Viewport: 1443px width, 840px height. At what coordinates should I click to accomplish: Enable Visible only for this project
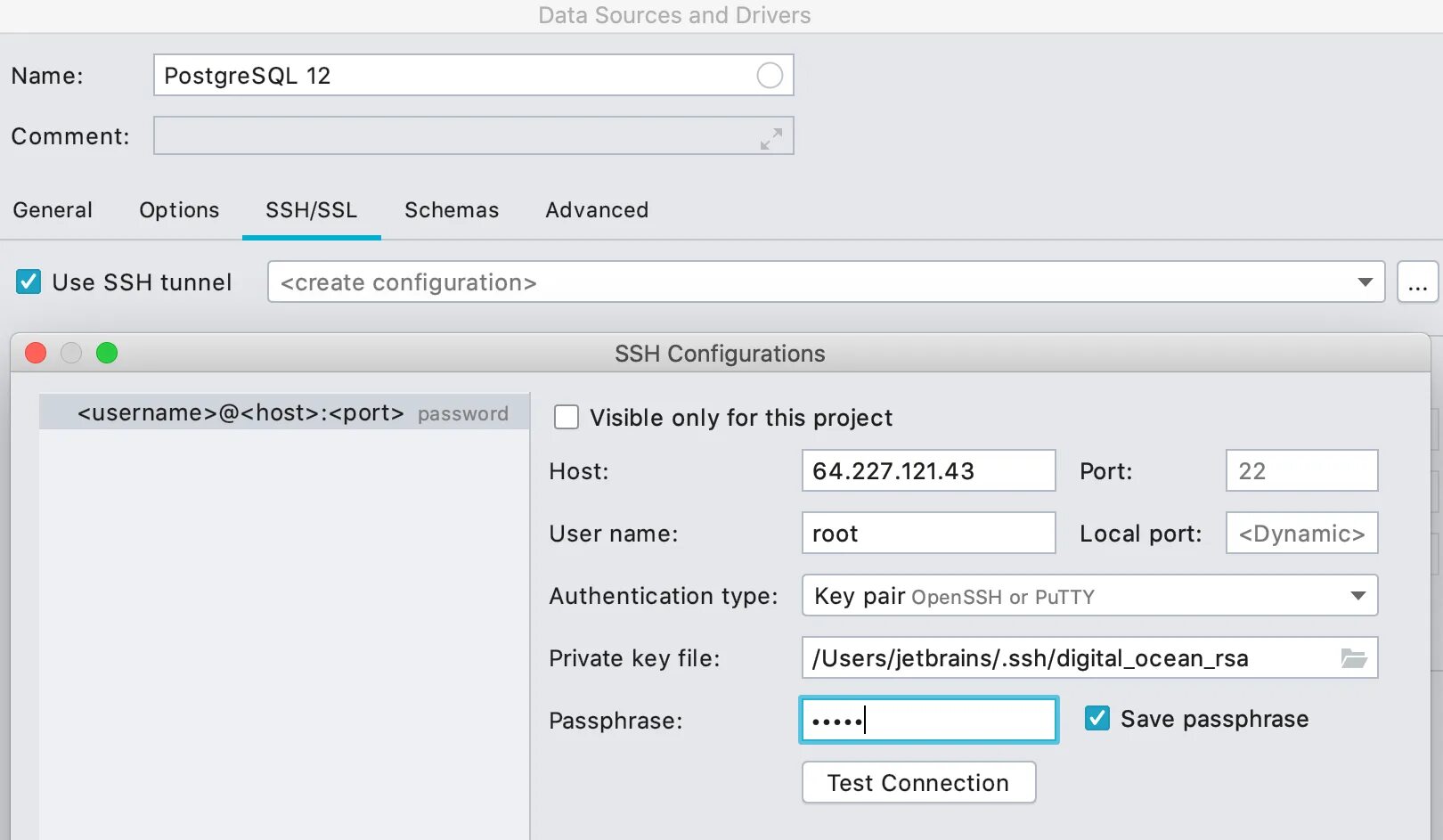click(567, 417)
